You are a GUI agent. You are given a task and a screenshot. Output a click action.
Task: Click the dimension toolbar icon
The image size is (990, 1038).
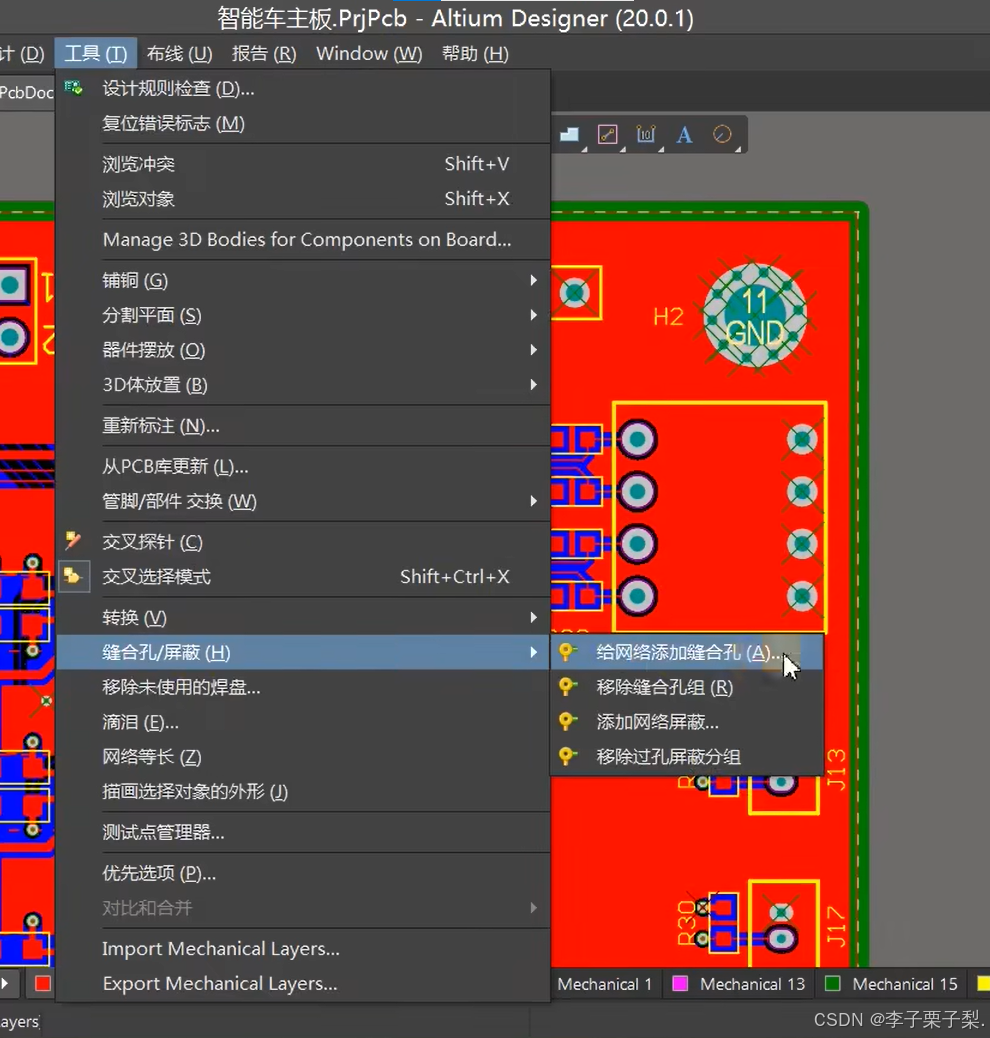(646, 135)
